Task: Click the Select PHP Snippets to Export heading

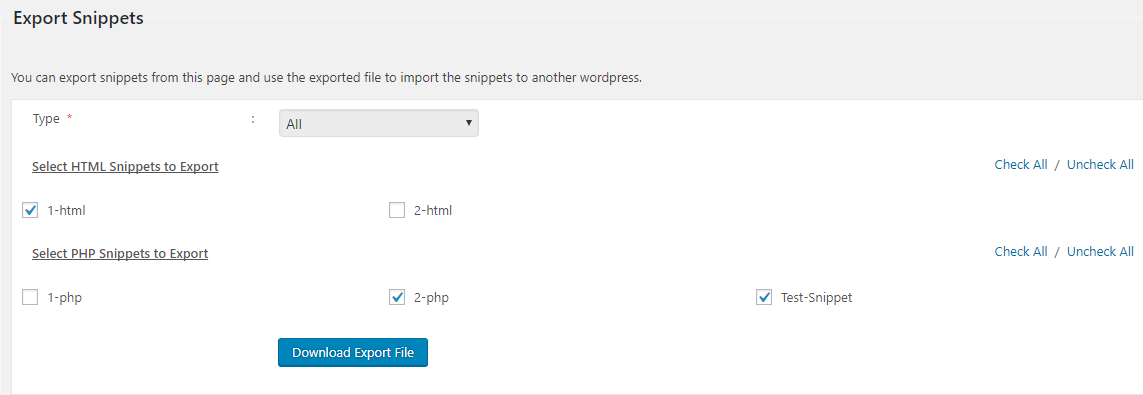Action: click(120, 254)
